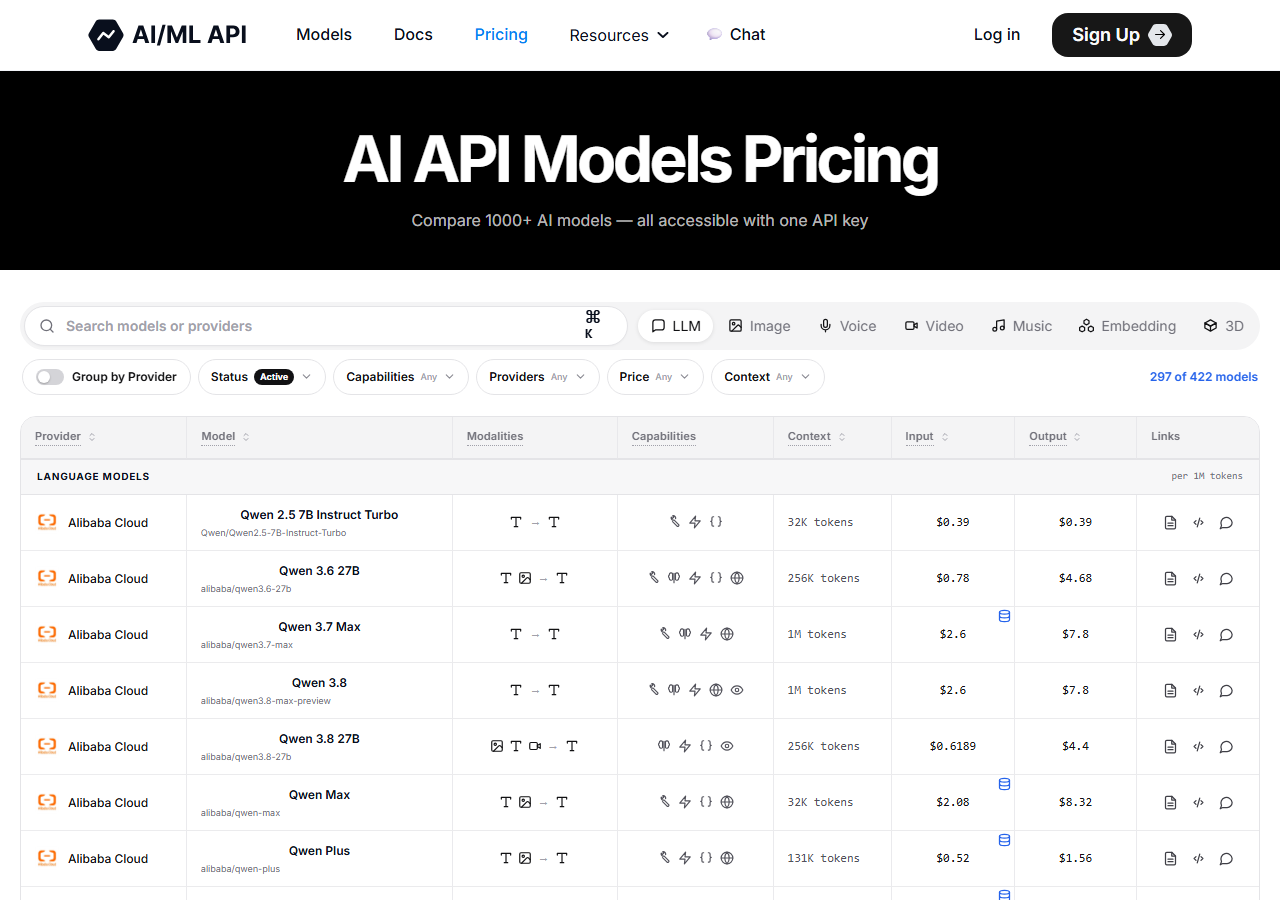Toggle the Group by Provider switch
1280x900 pixels.
tap(50, 377)
